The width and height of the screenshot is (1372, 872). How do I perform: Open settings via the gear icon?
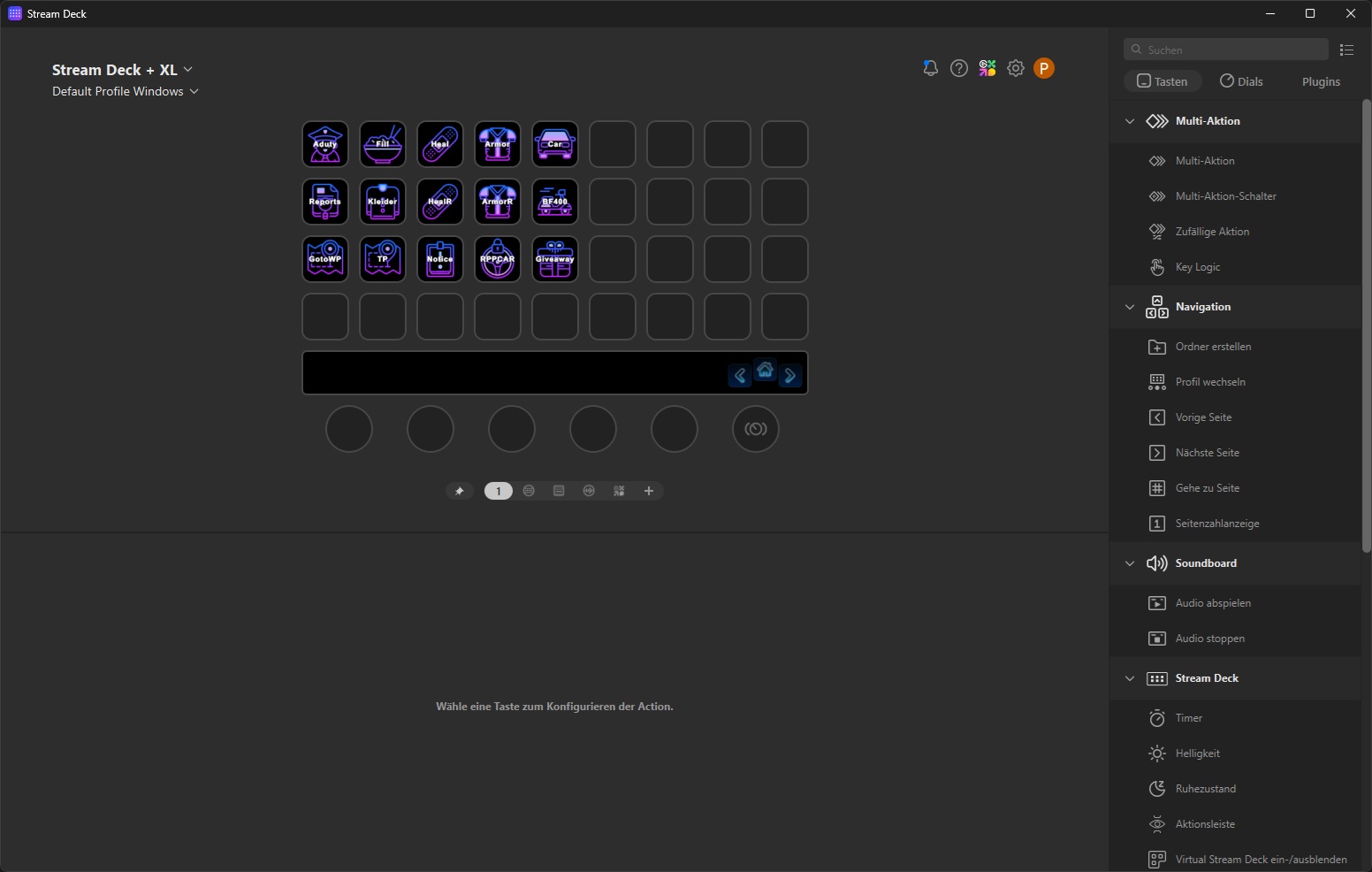1016,68
